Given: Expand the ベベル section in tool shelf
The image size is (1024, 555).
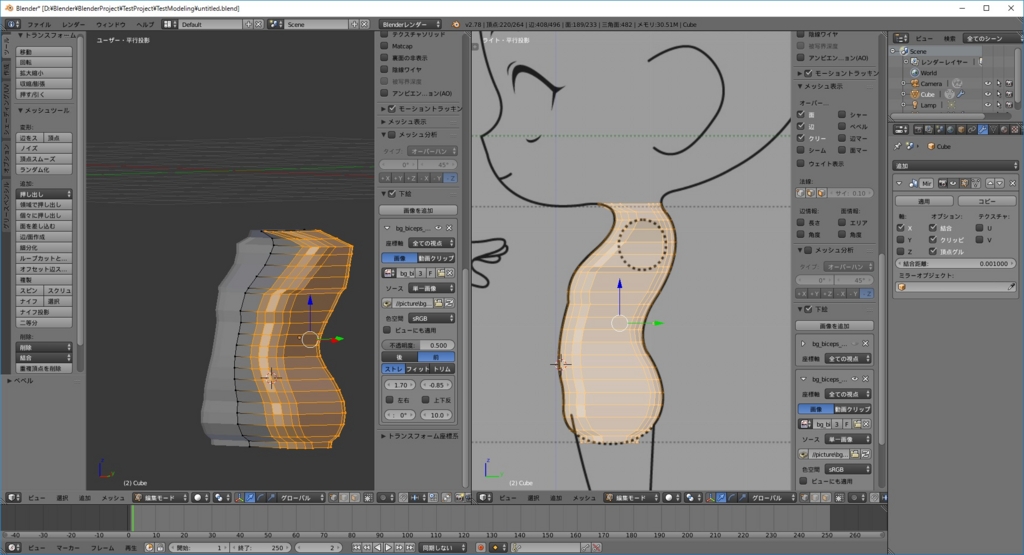Looking at the screenshot, I should click(21, 381).
